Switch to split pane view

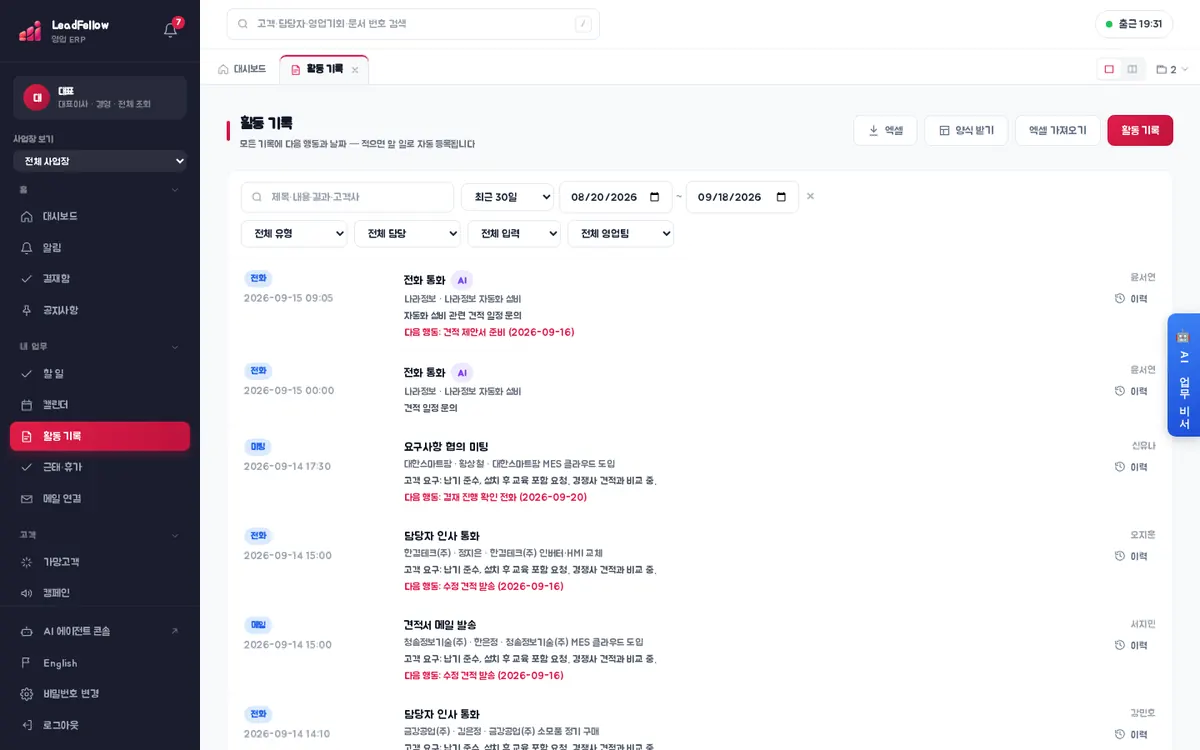click(1132, 69)
